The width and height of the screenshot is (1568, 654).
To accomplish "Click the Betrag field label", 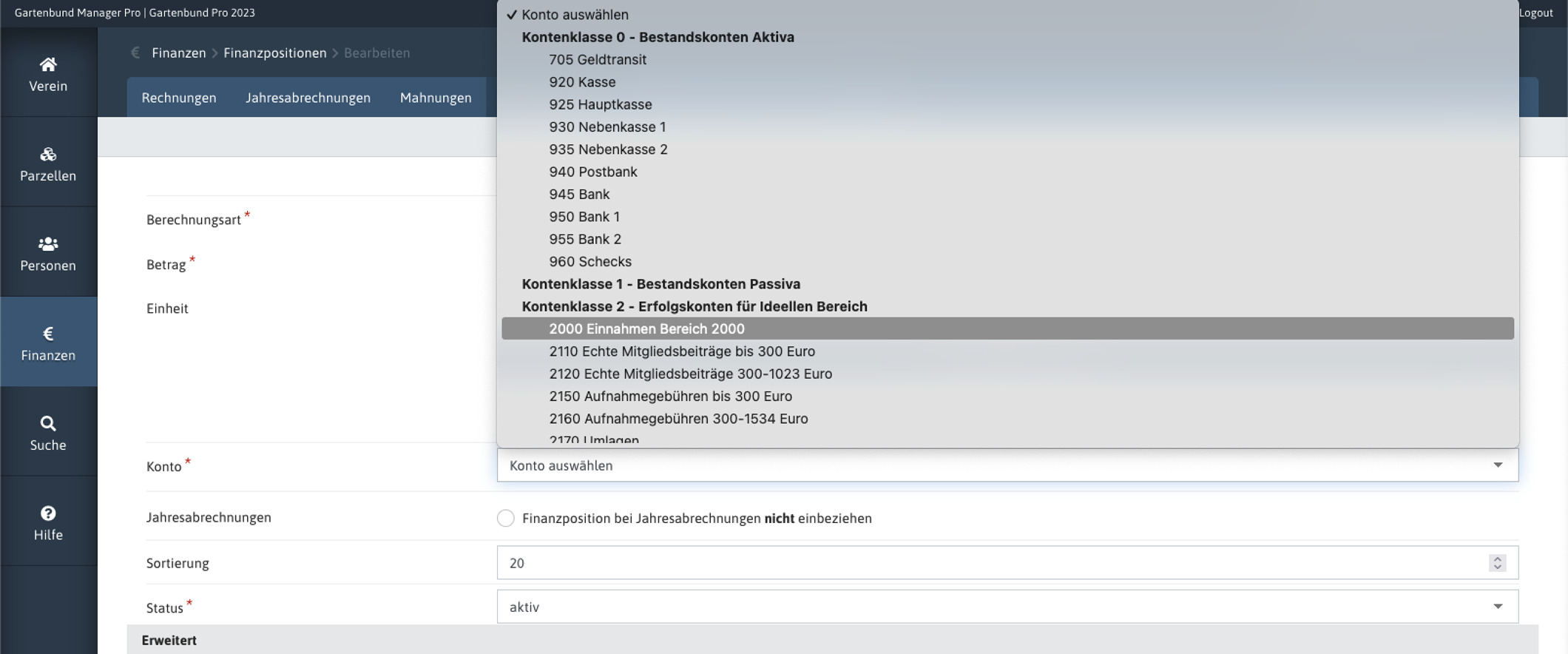I will pyautogui.click(x=166, y=265).
